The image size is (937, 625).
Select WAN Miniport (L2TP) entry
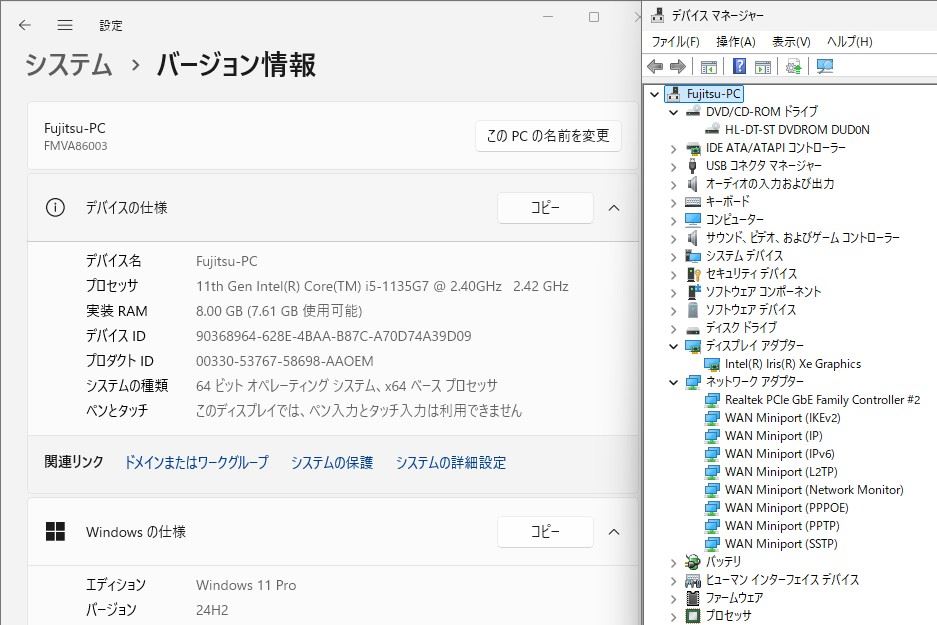click(781, 471)
